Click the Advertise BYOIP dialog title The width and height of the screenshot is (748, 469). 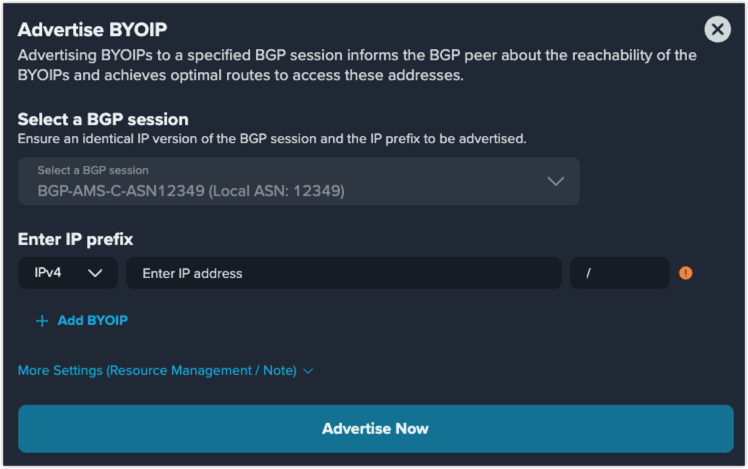92,30
